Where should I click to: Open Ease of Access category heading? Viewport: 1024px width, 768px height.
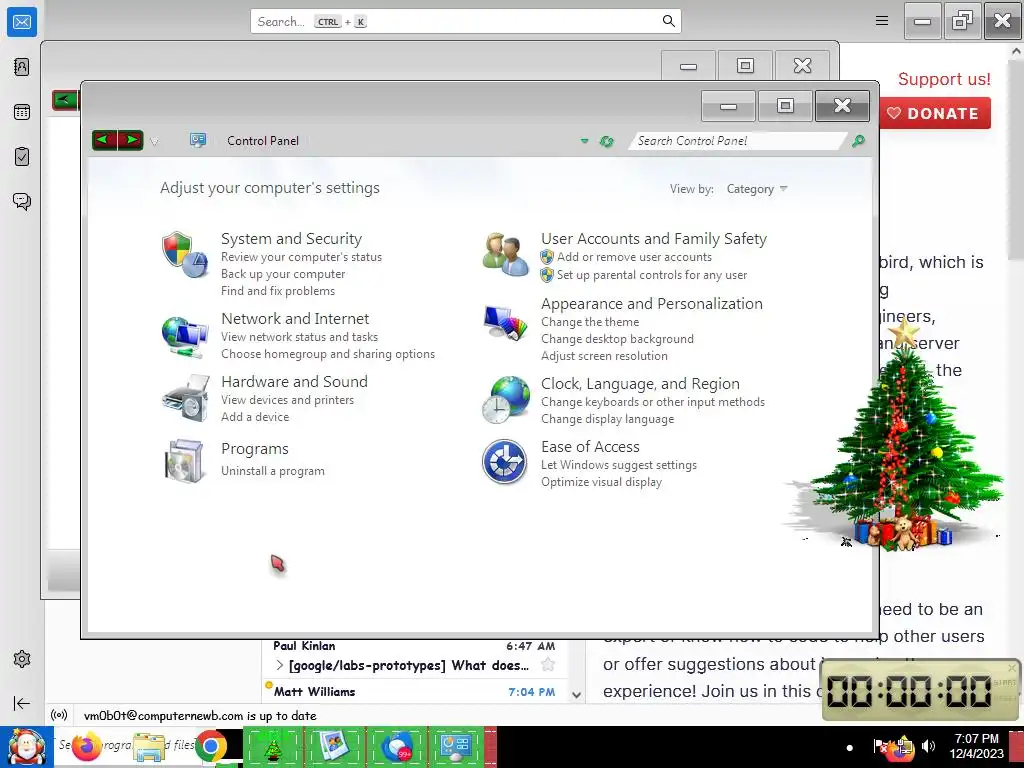590,447
